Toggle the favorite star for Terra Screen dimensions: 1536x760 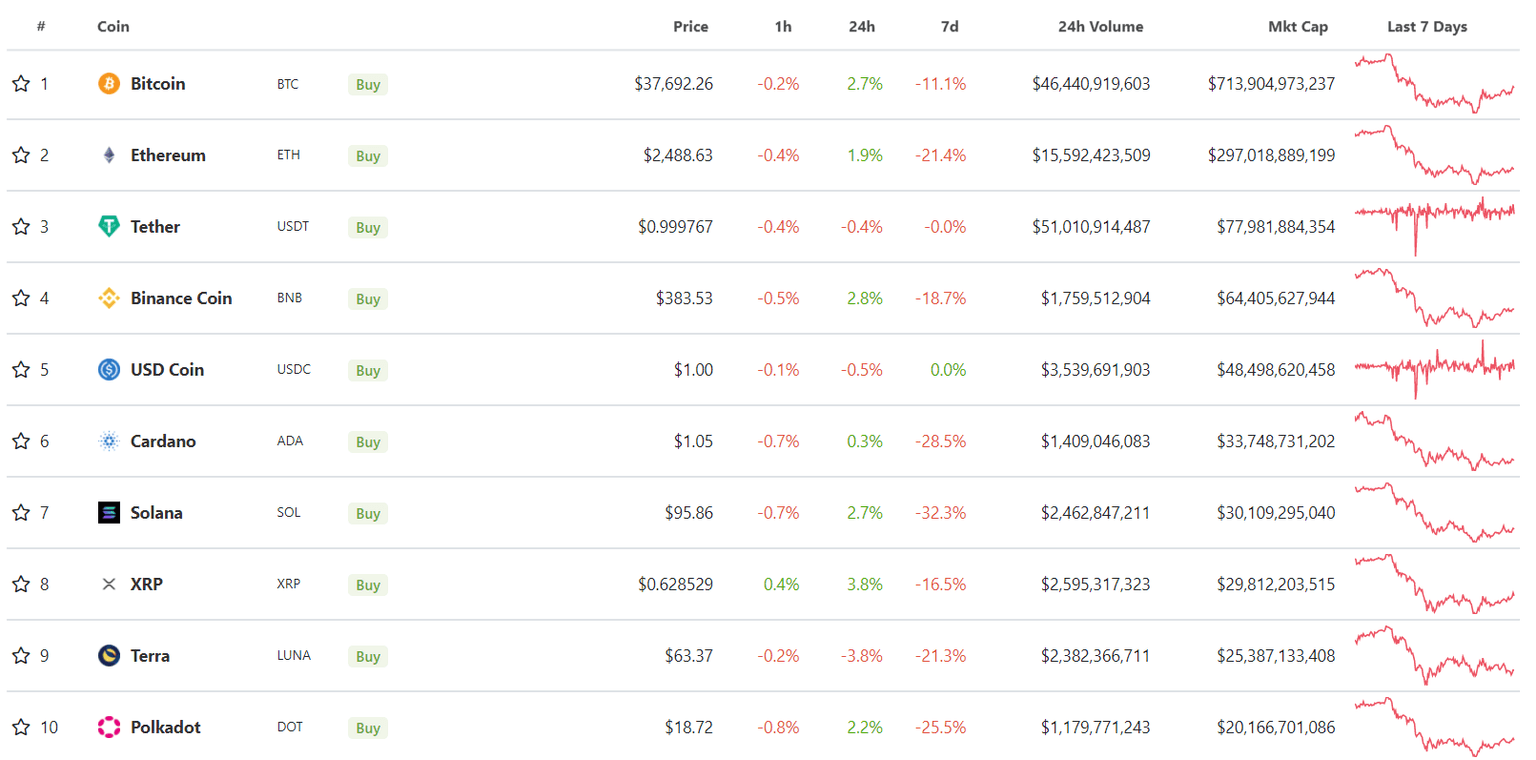coord(21,656)
